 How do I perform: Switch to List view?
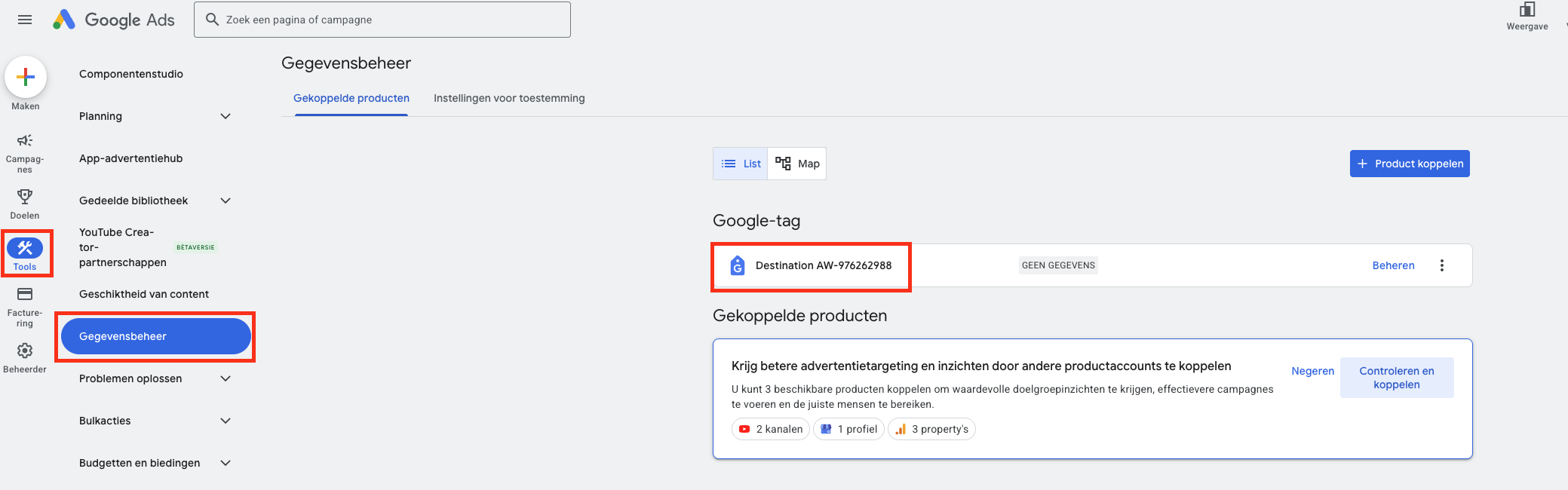click(x=741, y=164)
